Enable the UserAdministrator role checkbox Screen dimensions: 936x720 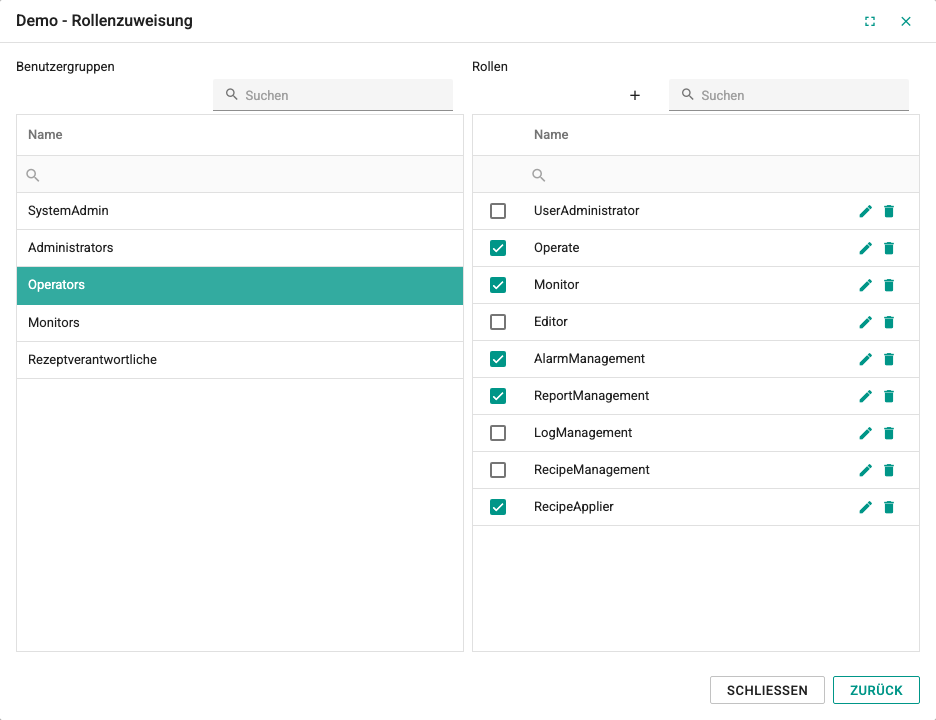pyautogui.click(x=498, y=211)
